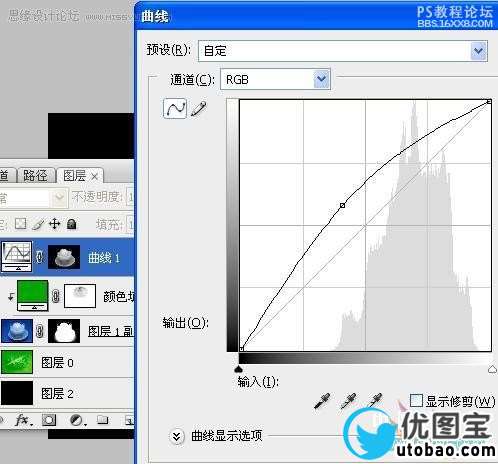Expand Curve Display Options (曲线显示选项)

[177, 436]
